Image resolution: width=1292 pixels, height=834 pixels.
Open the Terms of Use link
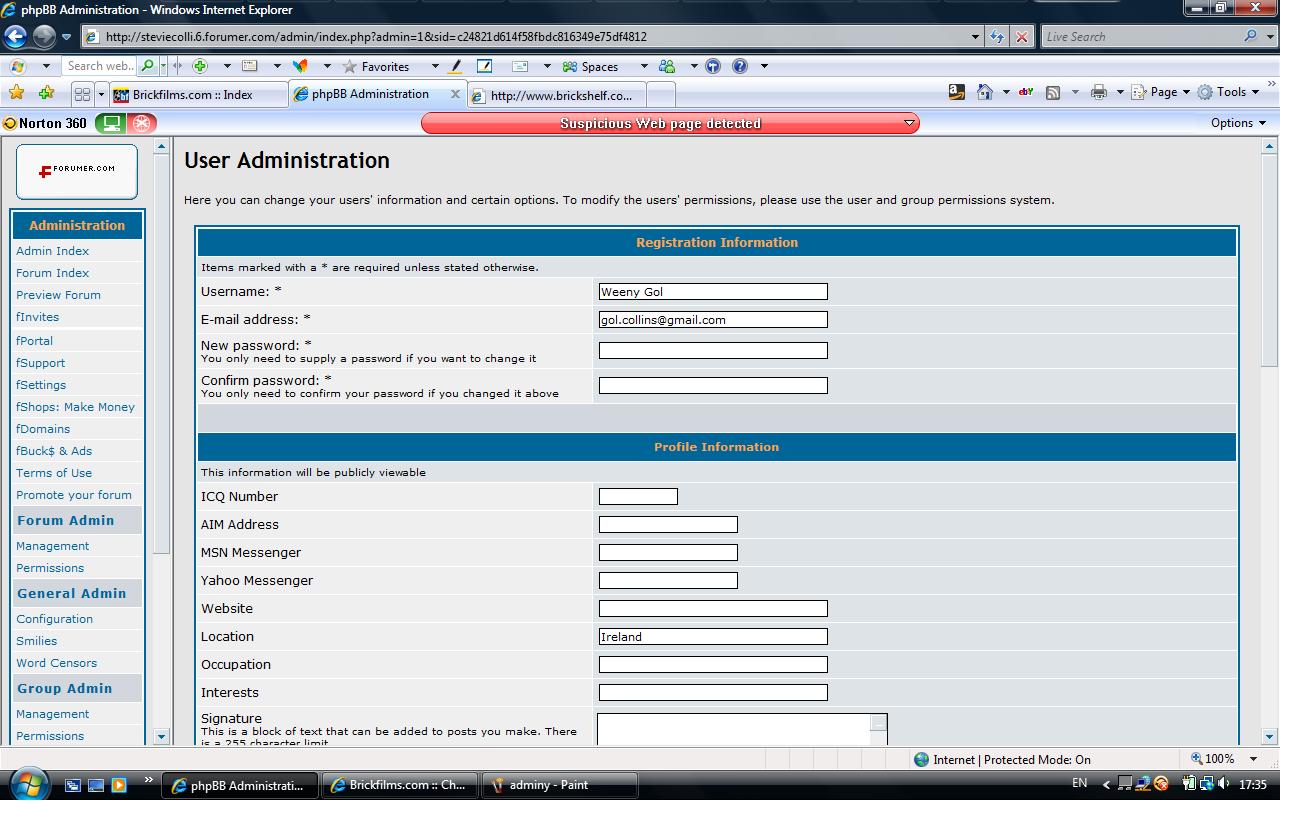(x=54, y=473)
